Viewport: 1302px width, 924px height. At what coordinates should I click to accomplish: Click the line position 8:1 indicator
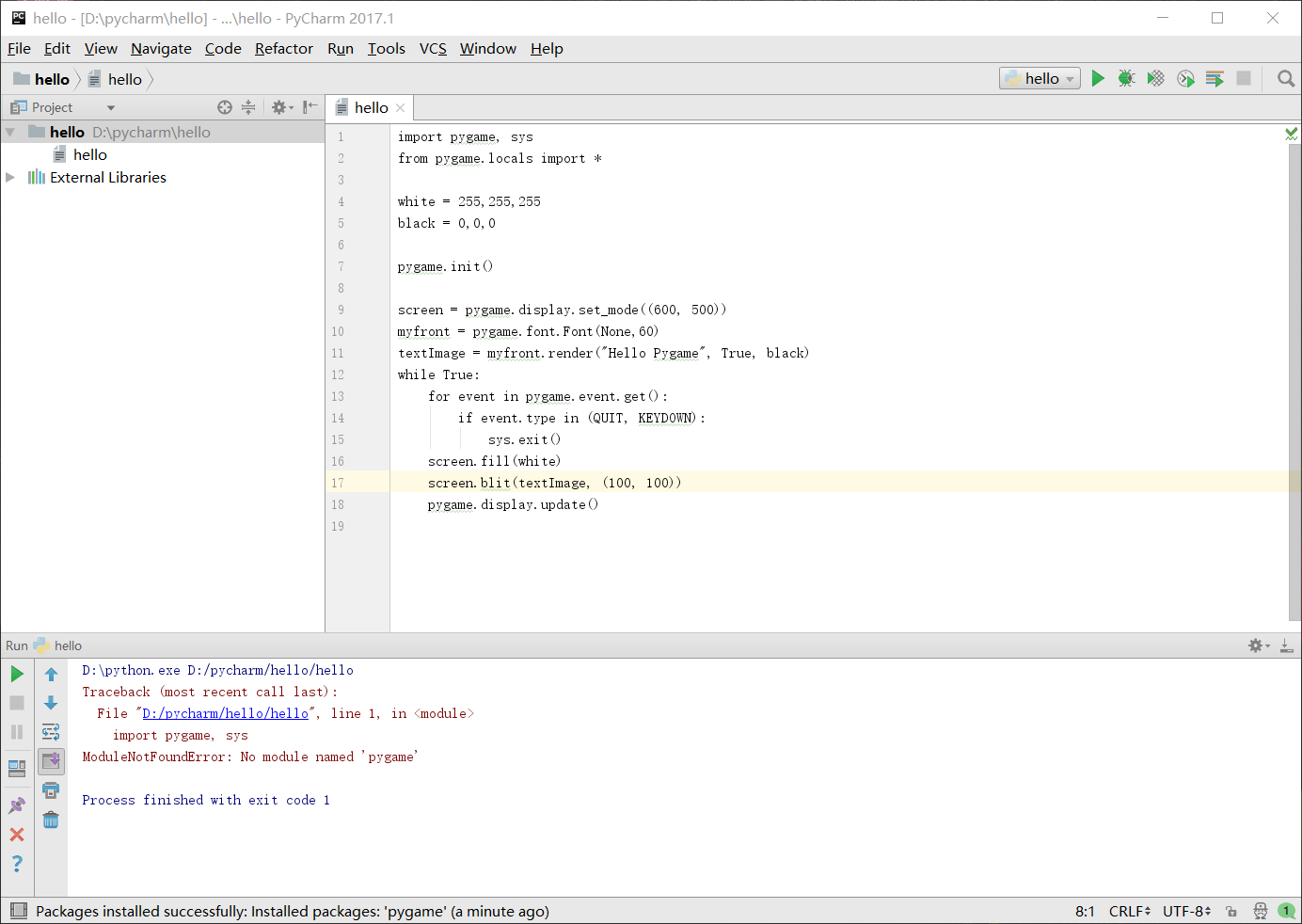coord(1085,911)
